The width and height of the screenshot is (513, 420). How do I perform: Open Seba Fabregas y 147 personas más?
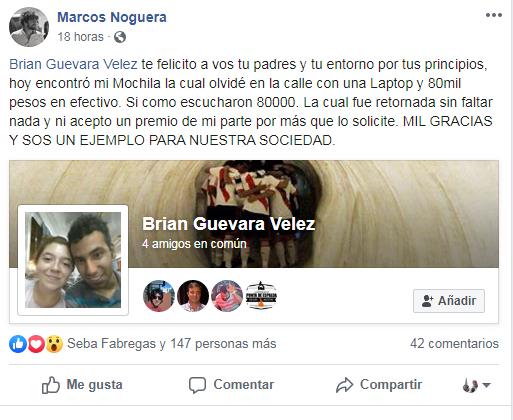pos(172,343)
